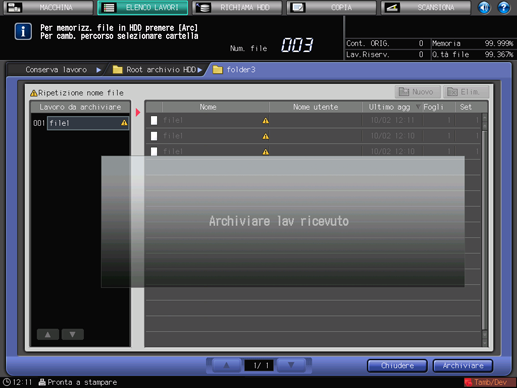
Task: Open RICHIAMA HDD tab
Action: coord(237,7)
